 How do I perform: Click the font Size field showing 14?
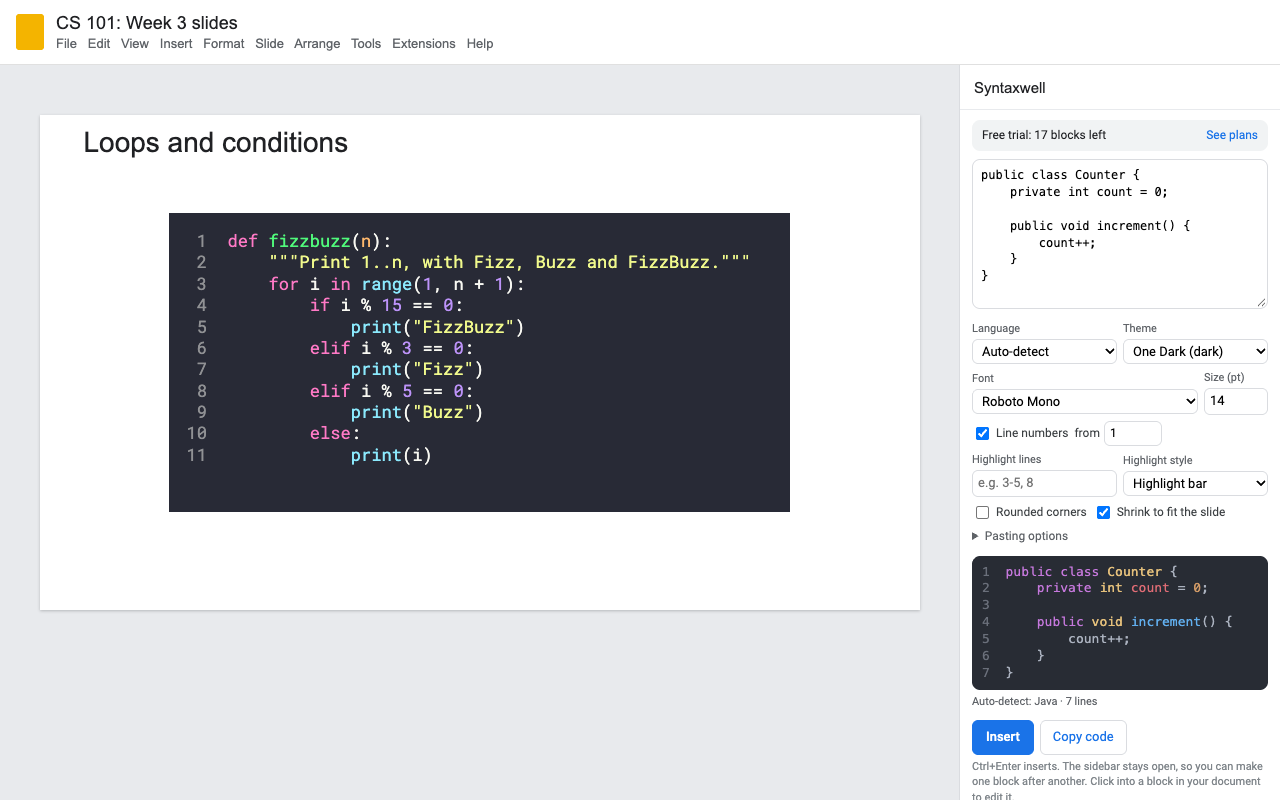[1236, 401]
